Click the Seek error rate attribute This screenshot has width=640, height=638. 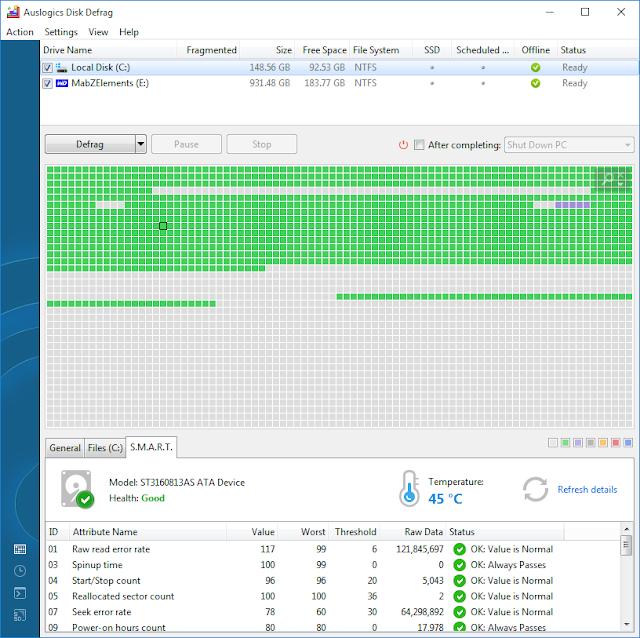click(x=102, y=612)
